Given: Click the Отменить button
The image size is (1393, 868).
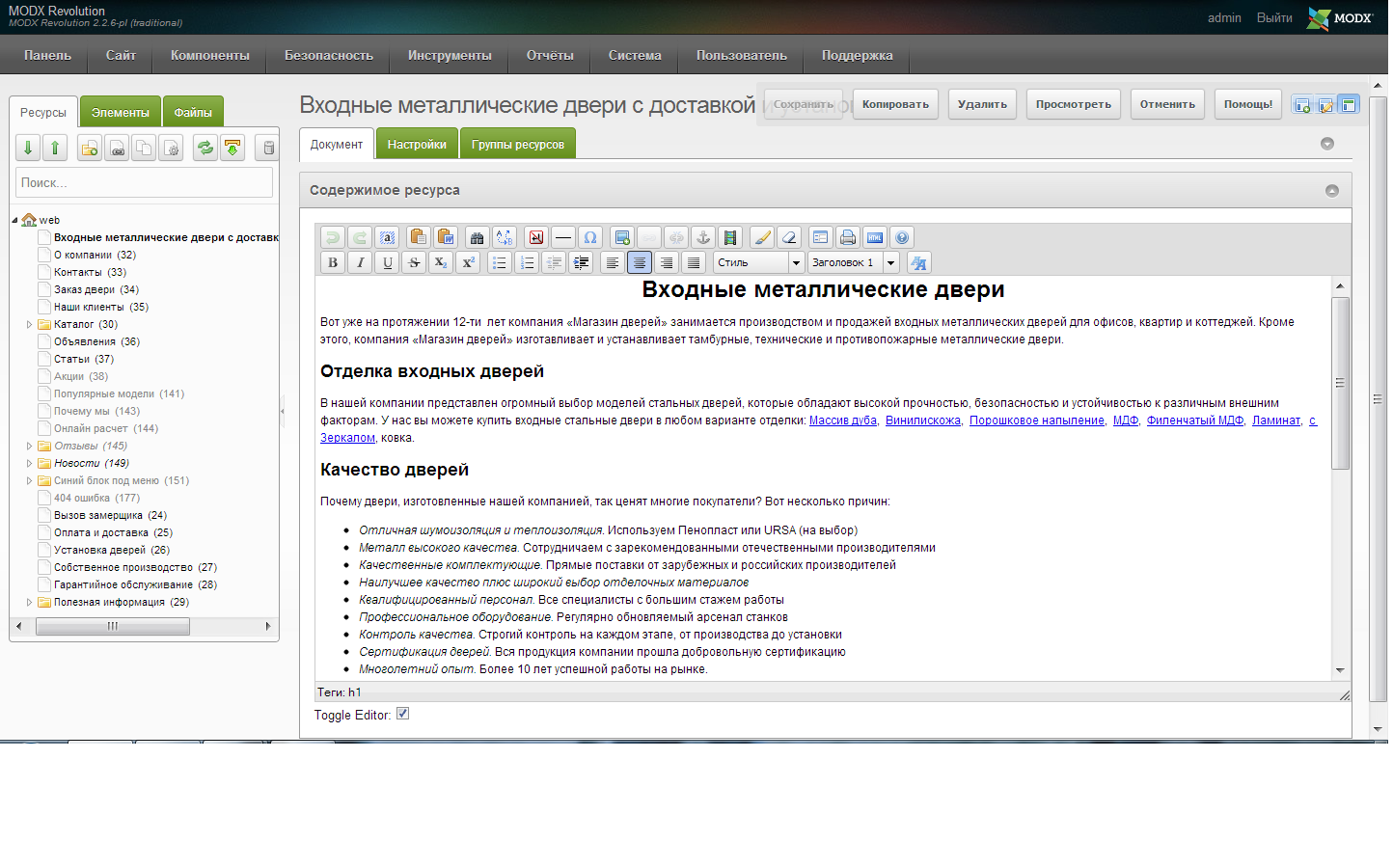Looking at the screenshot, I should (x=1167, y=104).
